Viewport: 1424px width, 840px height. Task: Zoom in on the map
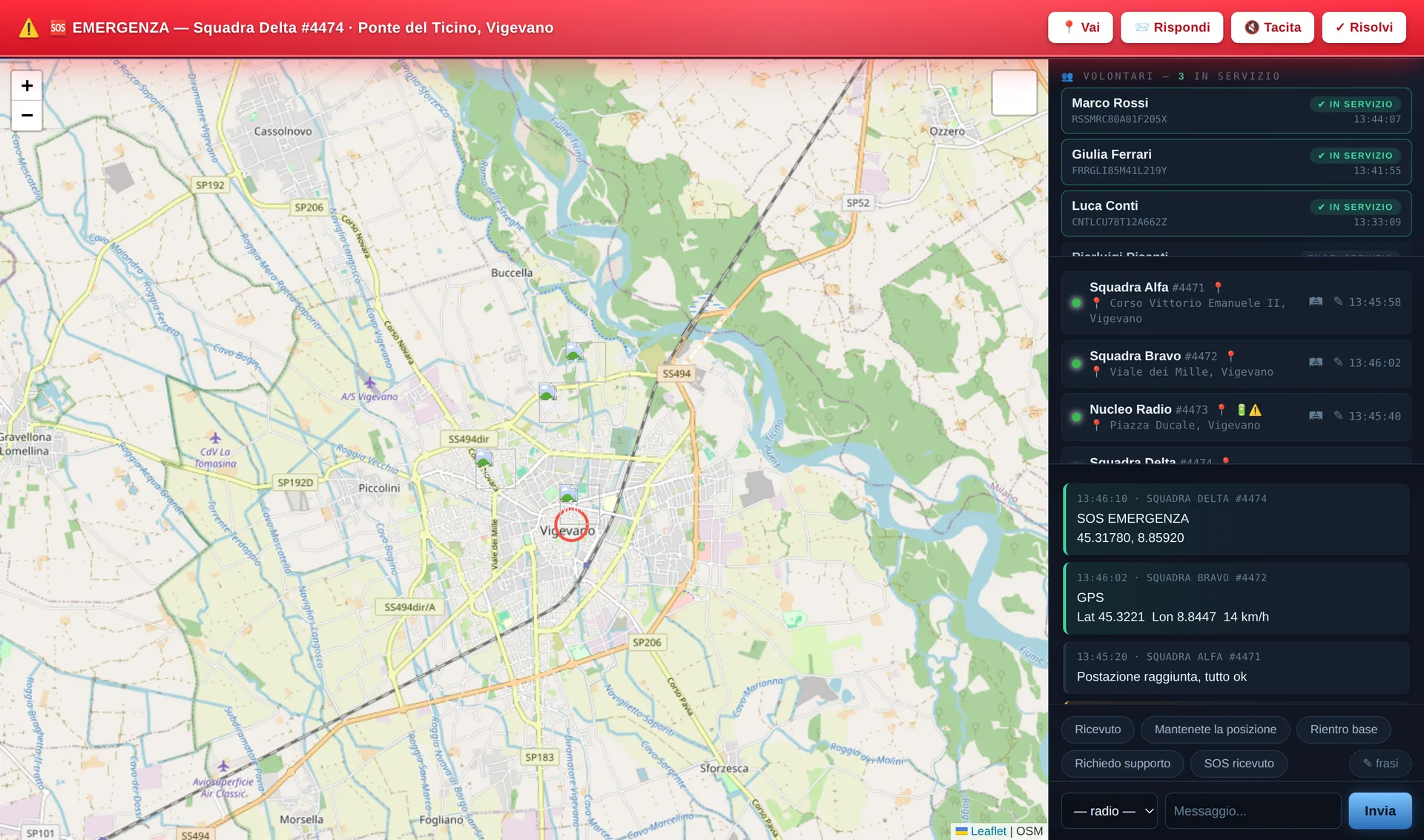click(27, 86)
